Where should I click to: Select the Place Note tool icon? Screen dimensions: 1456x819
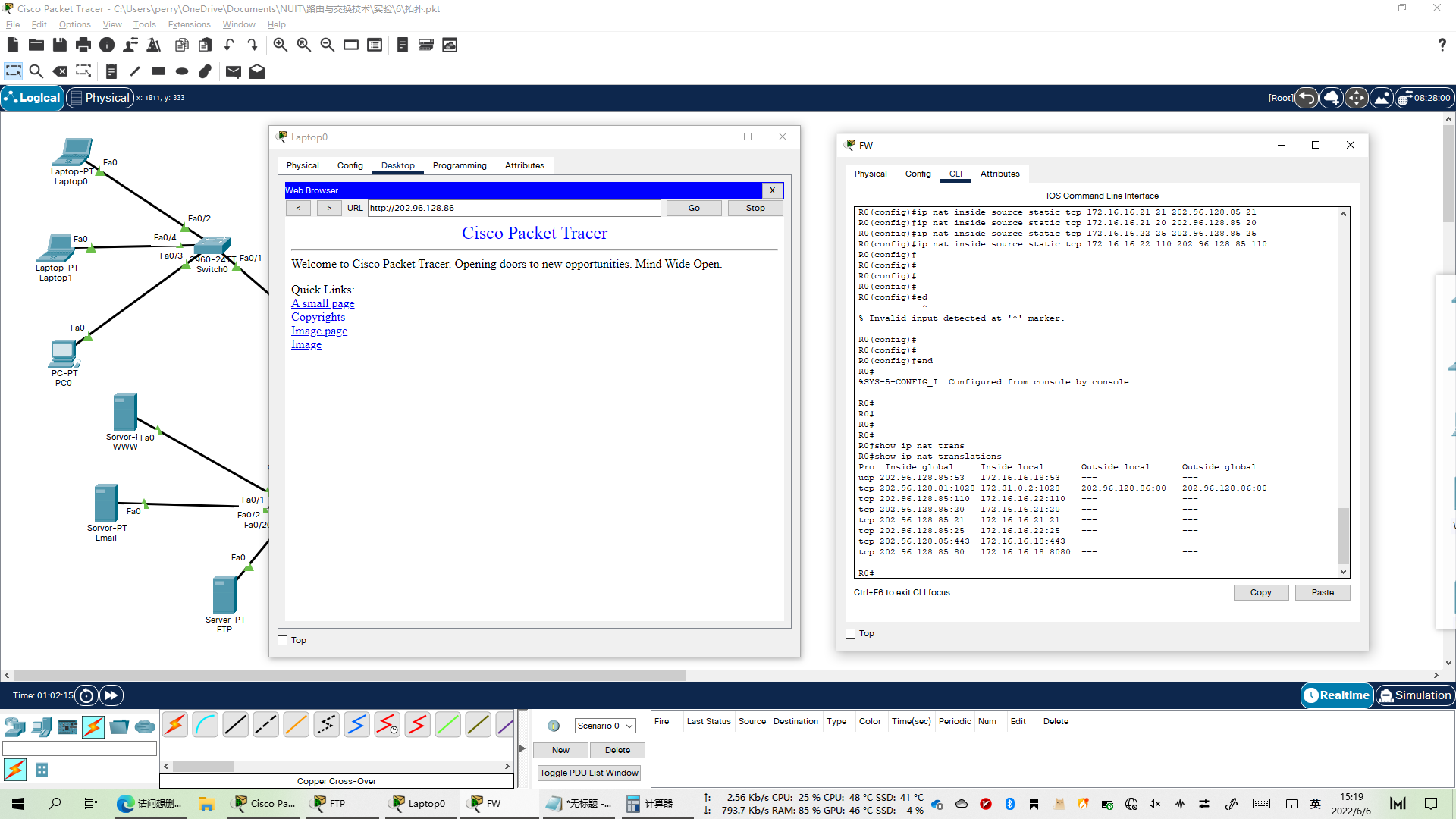tap(111, 71)
